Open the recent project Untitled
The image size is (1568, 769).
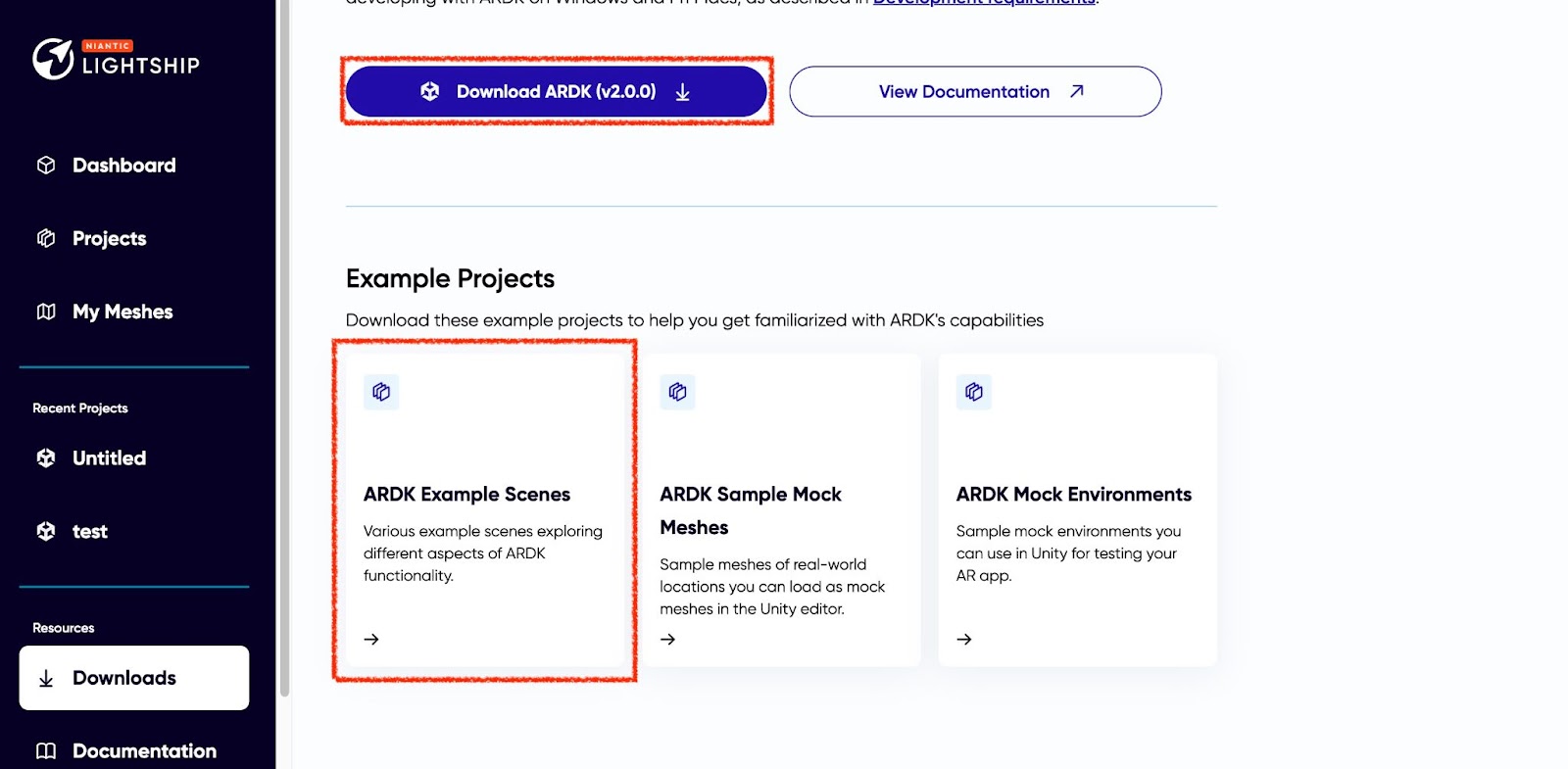(x=109, y=457)
